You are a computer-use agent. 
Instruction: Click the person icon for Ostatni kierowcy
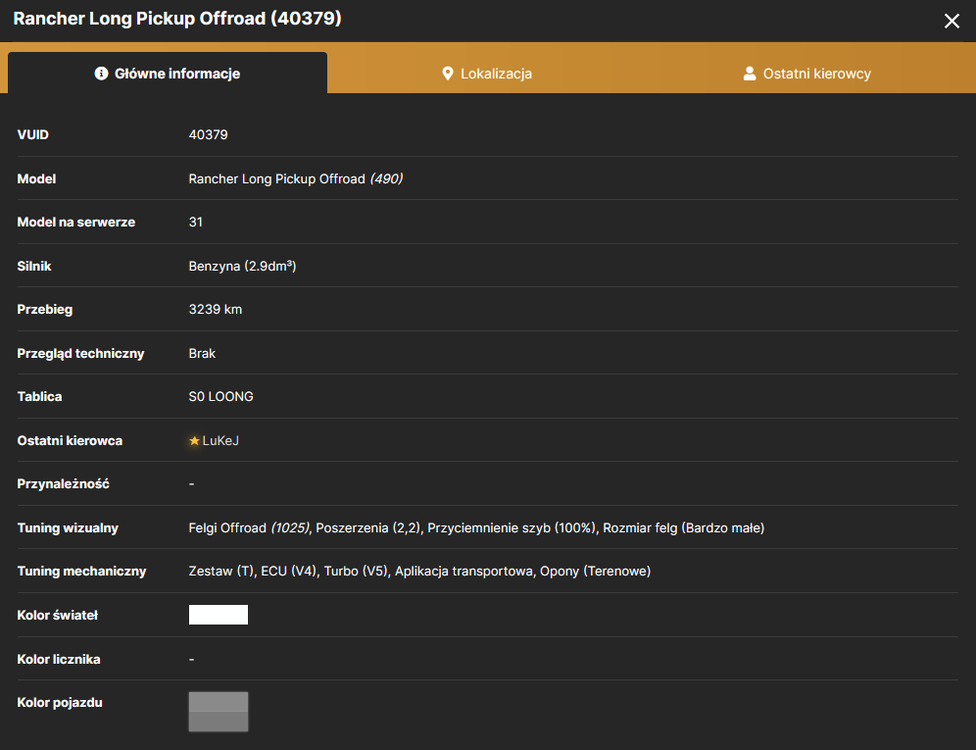(x=749, y=73)
